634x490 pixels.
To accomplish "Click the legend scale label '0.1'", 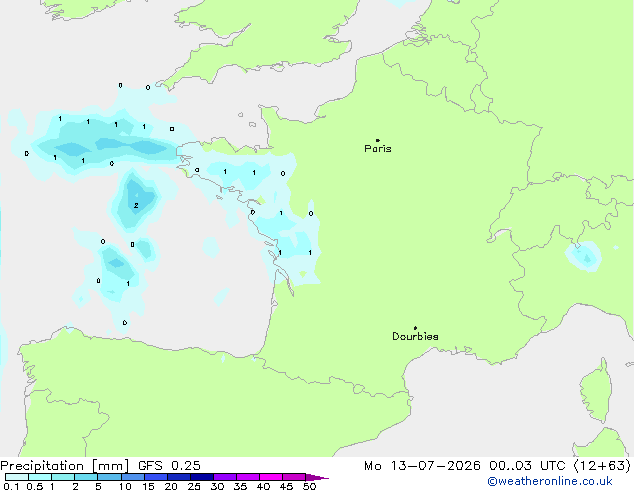I will (11, 486).
